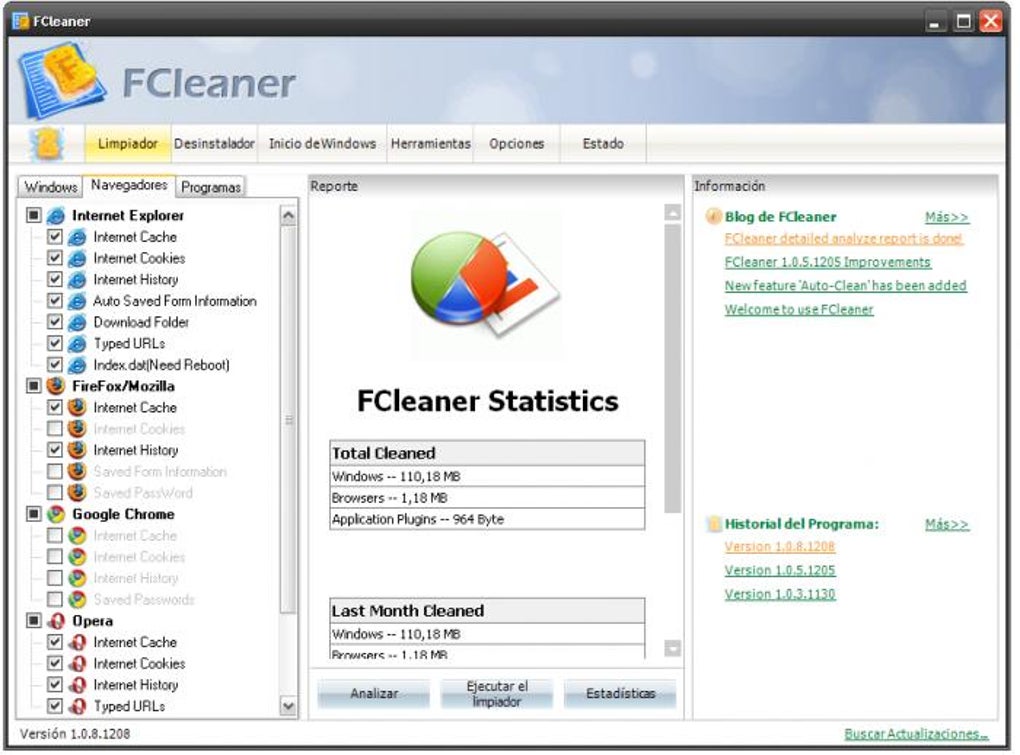
Task: Click Chrome icon beside Saved Passwords
Action: (77, 599)
